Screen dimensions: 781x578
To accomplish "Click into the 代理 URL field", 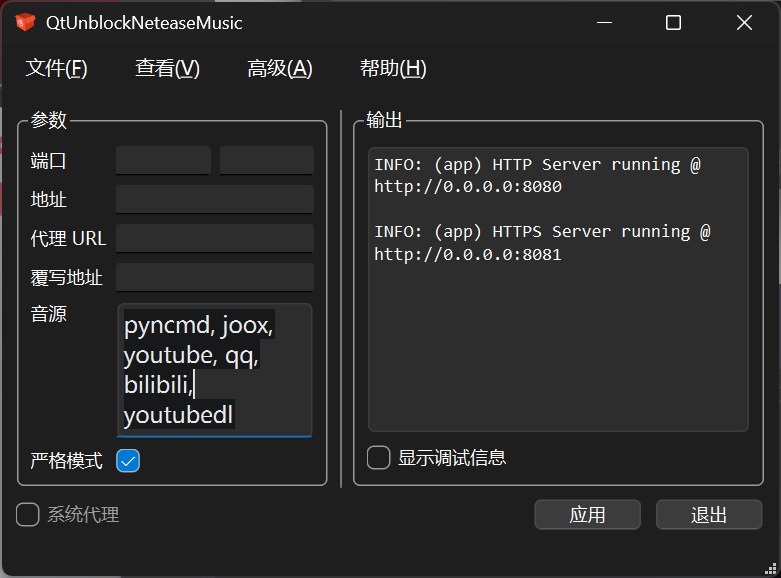I will tap(215, 238).
